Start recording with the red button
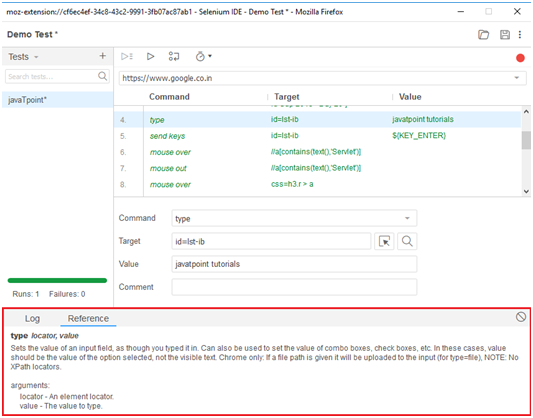The image size is (533, 418). pos(520,58)
